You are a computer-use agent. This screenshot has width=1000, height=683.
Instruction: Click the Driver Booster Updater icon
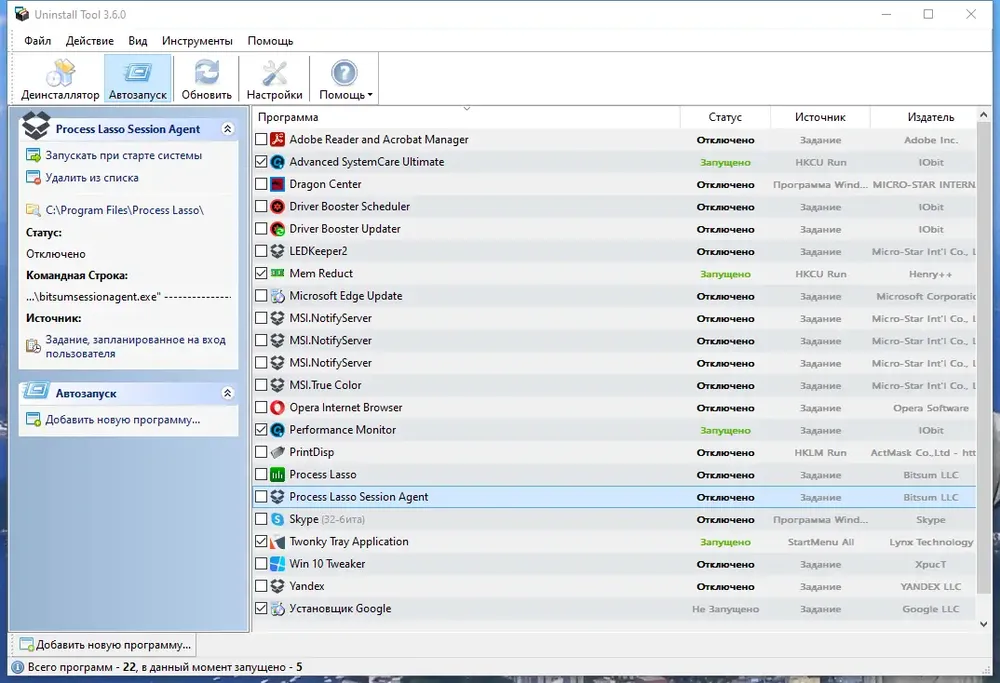pyautogui.click(x=277, y=228)
